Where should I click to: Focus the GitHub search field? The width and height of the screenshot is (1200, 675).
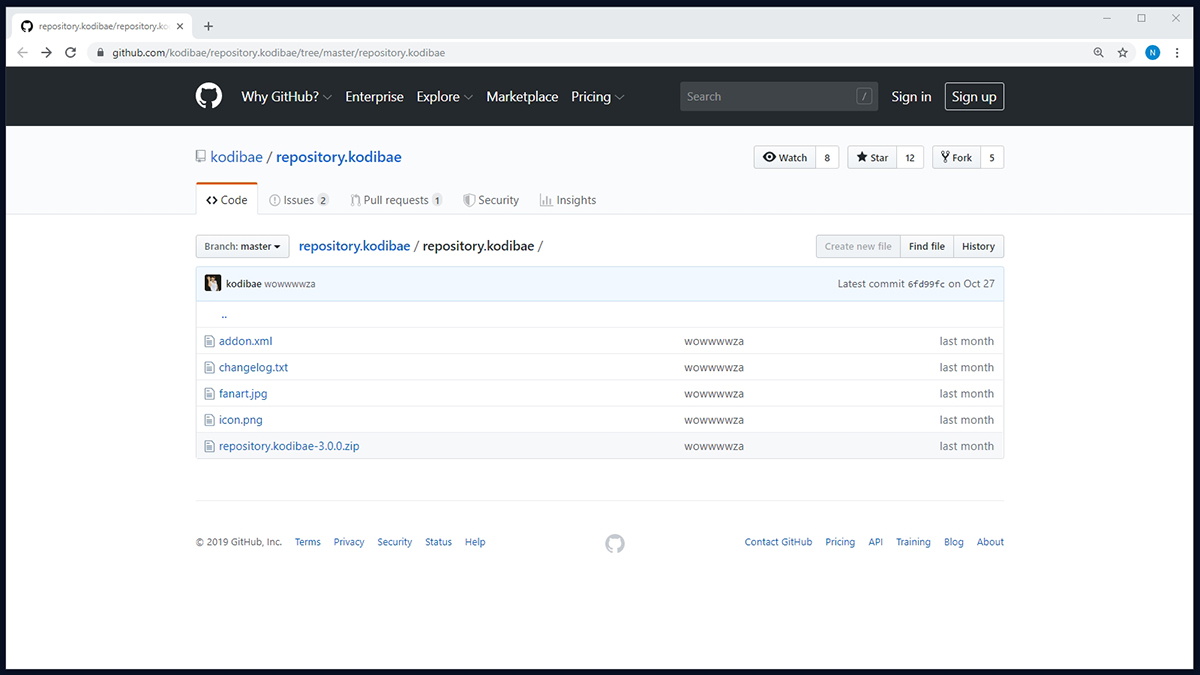point(779,97)
